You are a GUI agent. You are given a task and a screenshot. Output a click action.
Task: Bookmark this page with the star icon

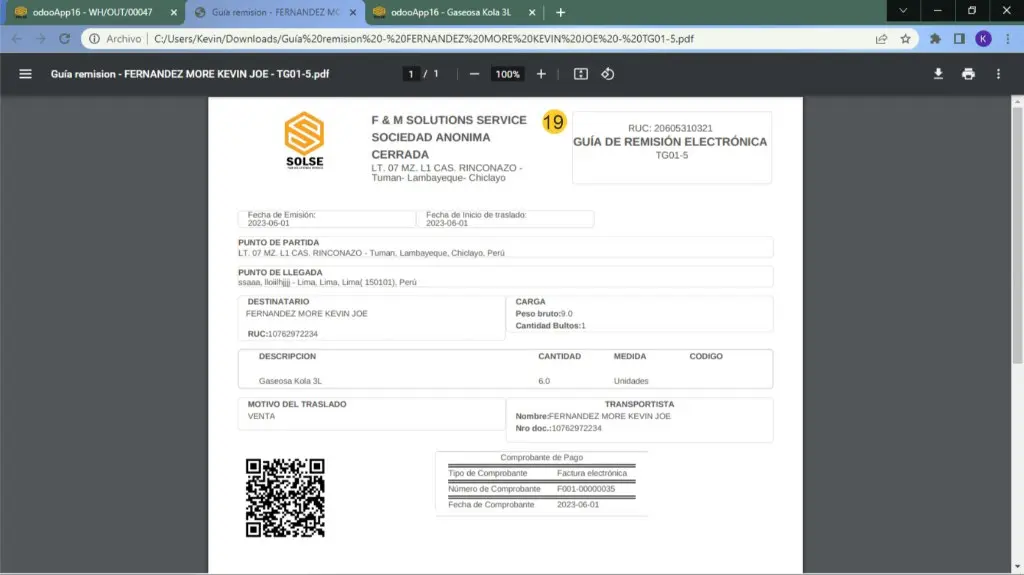(x=905, y=39)
